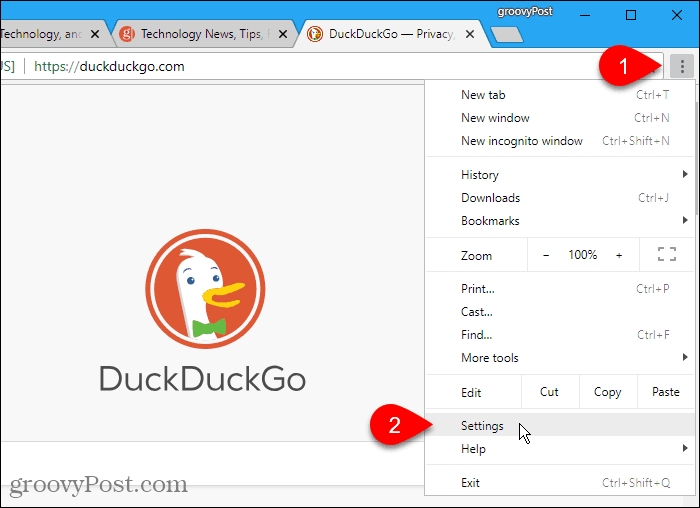Open a new tab with the tab-strip button
The width and height of the screenshot is (700, 508).
507,35
